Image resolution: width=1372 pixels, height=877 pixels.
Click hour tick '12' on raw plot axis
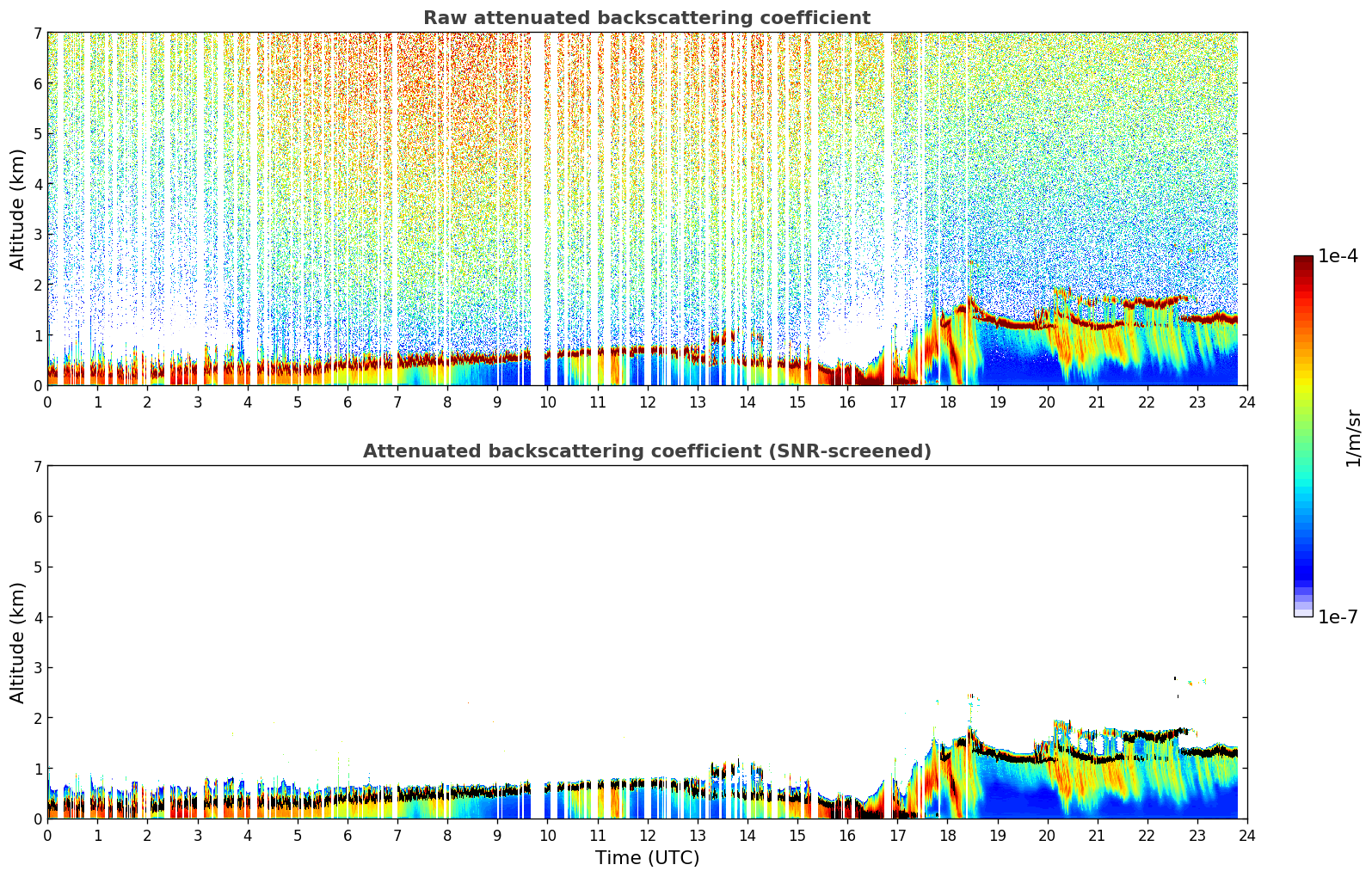[x=647, y=402]
